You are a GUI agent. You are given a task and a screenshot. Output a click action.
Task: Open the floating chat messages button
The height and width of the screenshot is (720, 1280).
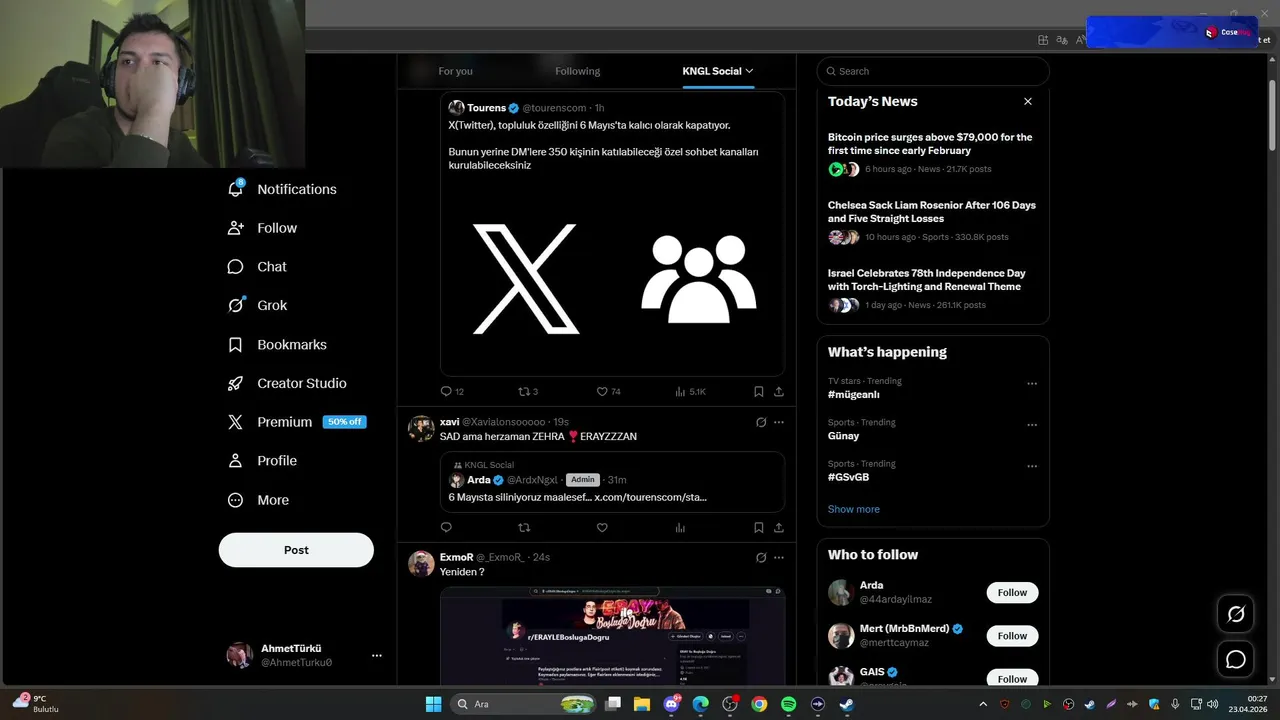click(1236, 659)
